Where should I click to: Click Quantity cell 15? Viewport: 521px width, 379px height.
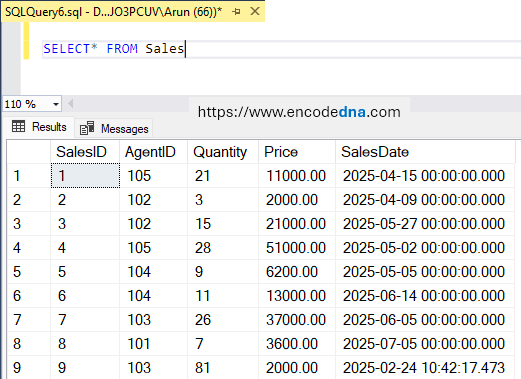[223, 224]
